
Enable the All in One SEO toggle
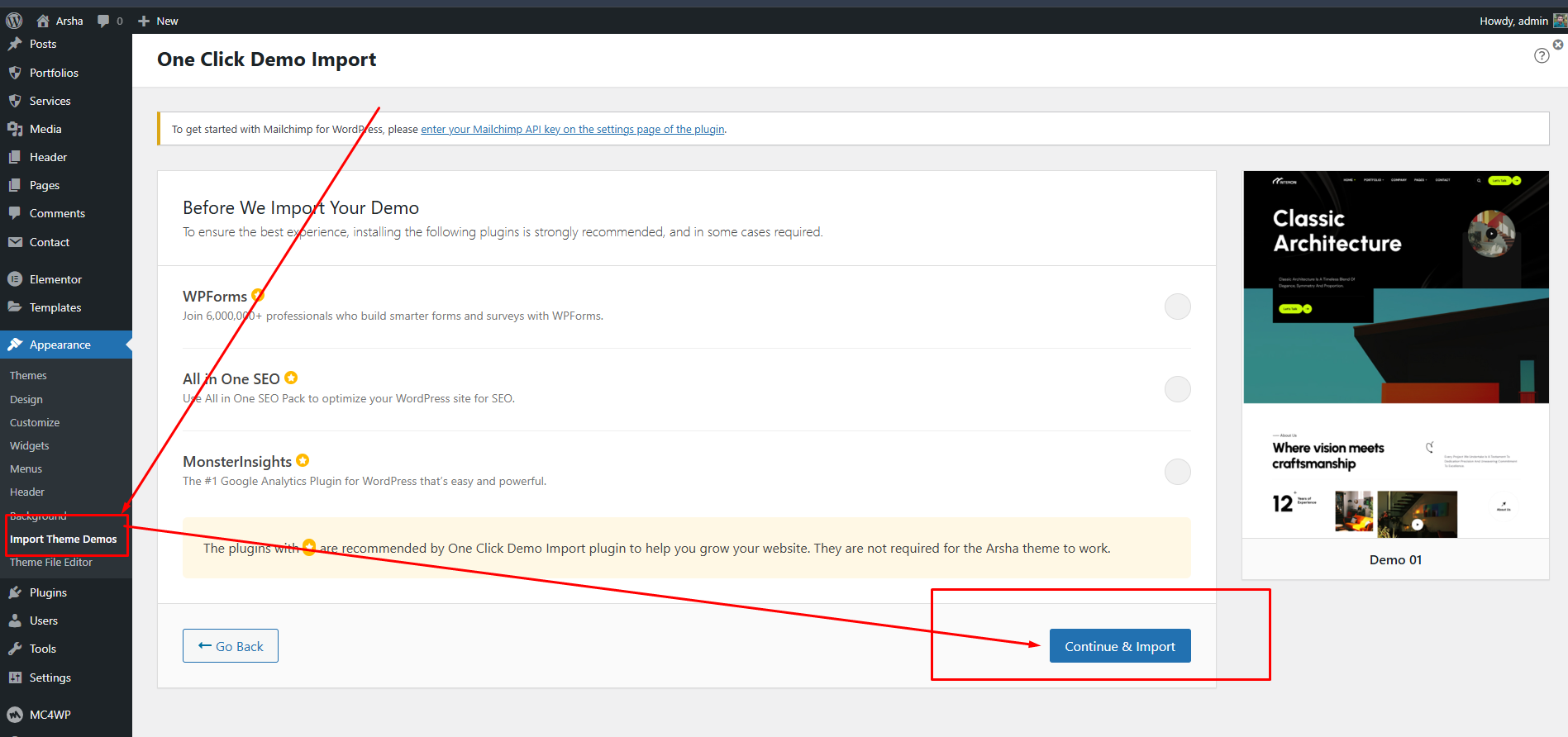[x=1177, y=389]
